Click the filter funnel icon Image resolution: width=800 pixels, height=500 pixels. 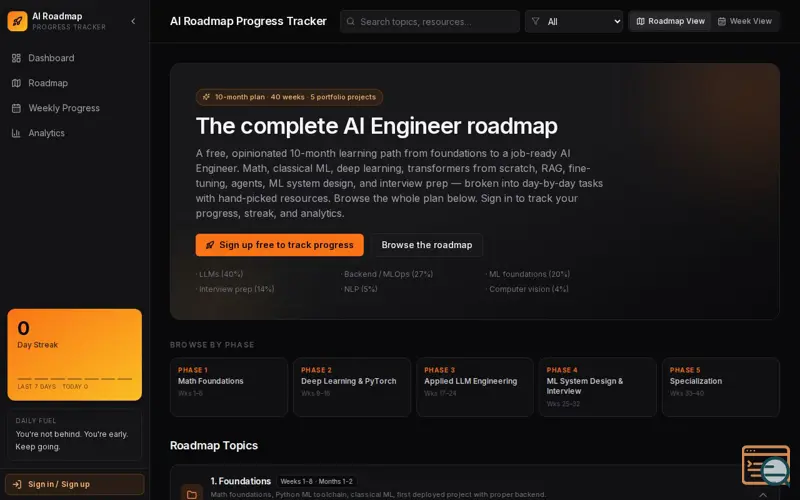coord(535,21)
